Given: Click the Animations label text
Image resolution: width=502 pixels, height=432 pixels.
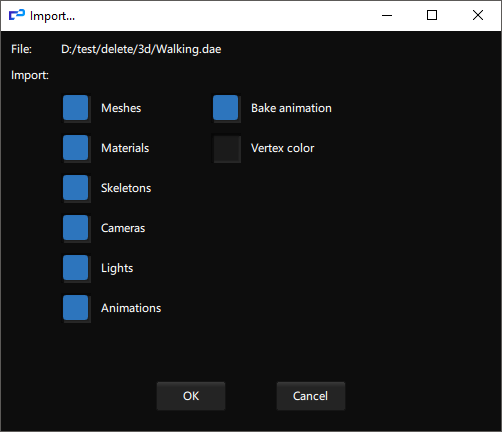Looking at the screenshot, I should click(x=131, y=308).
